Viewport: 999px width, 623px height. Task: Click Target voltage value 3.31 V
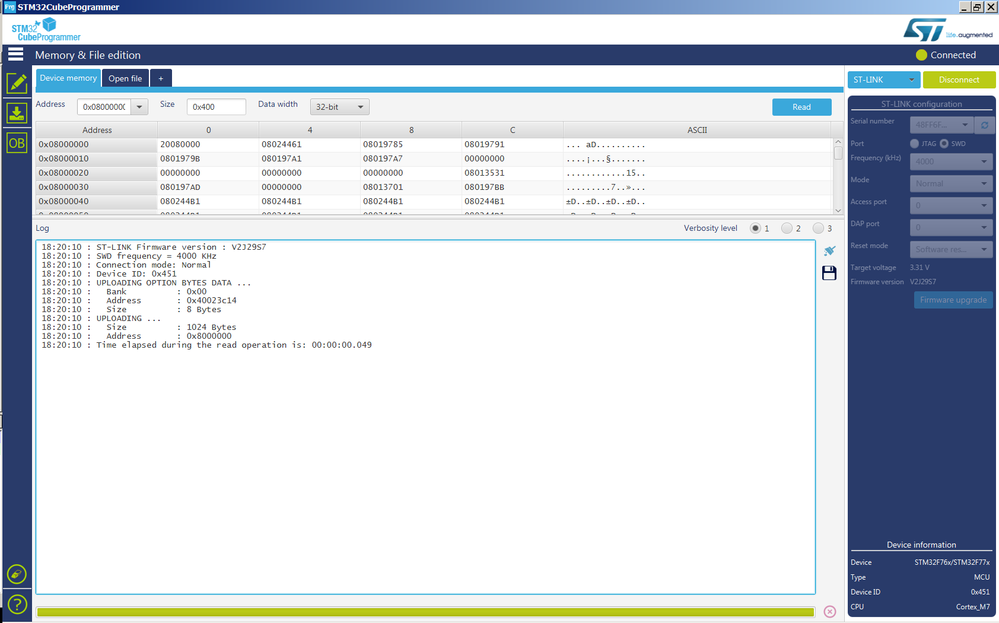pos(919,268)
